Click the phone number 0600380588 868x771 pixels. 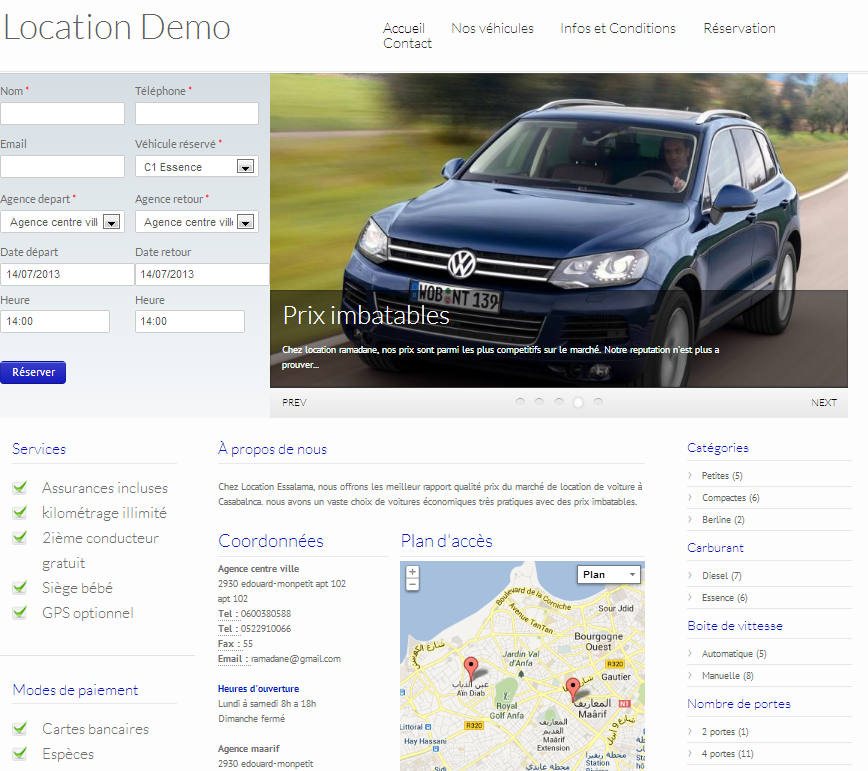tap(266, 614)
